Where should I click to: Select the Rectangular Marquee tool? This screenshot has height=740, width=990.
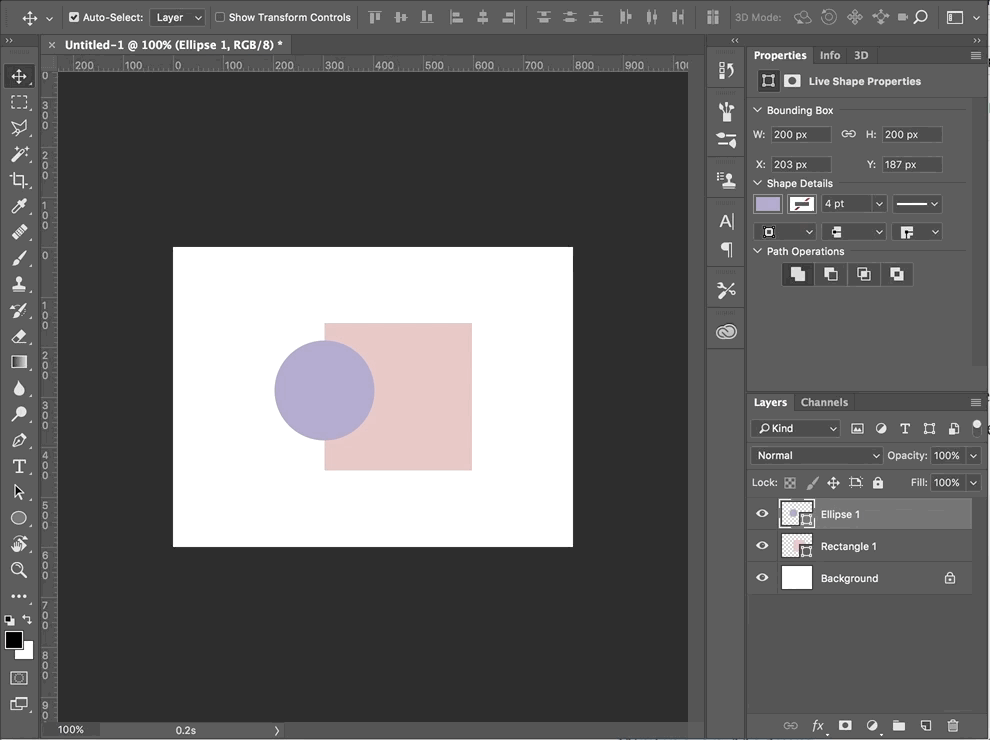[x=19, y=102]
